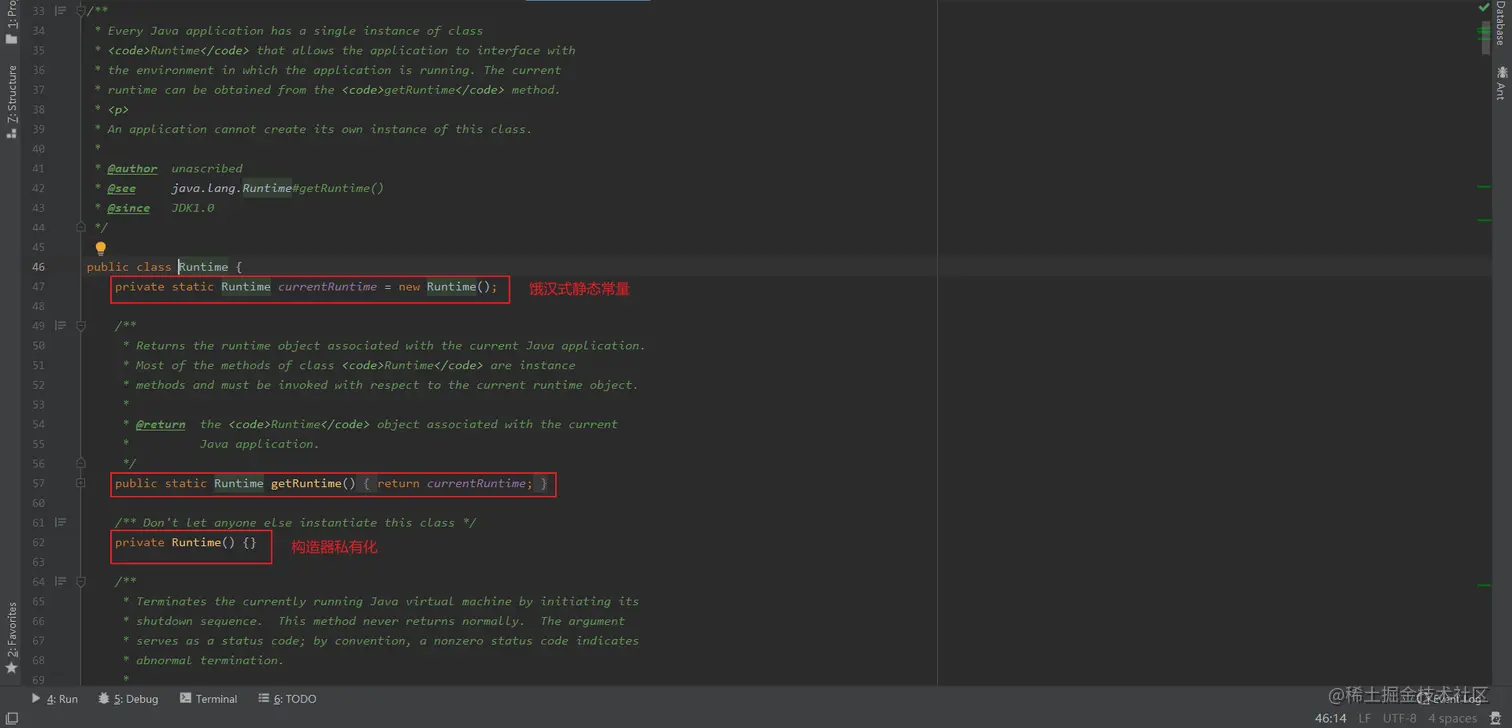Toggle rendered doc icon at line 64
Image resolution: width=1512 pixels, height=728 pixels.
pyautogui.click(x=61, y=581)
